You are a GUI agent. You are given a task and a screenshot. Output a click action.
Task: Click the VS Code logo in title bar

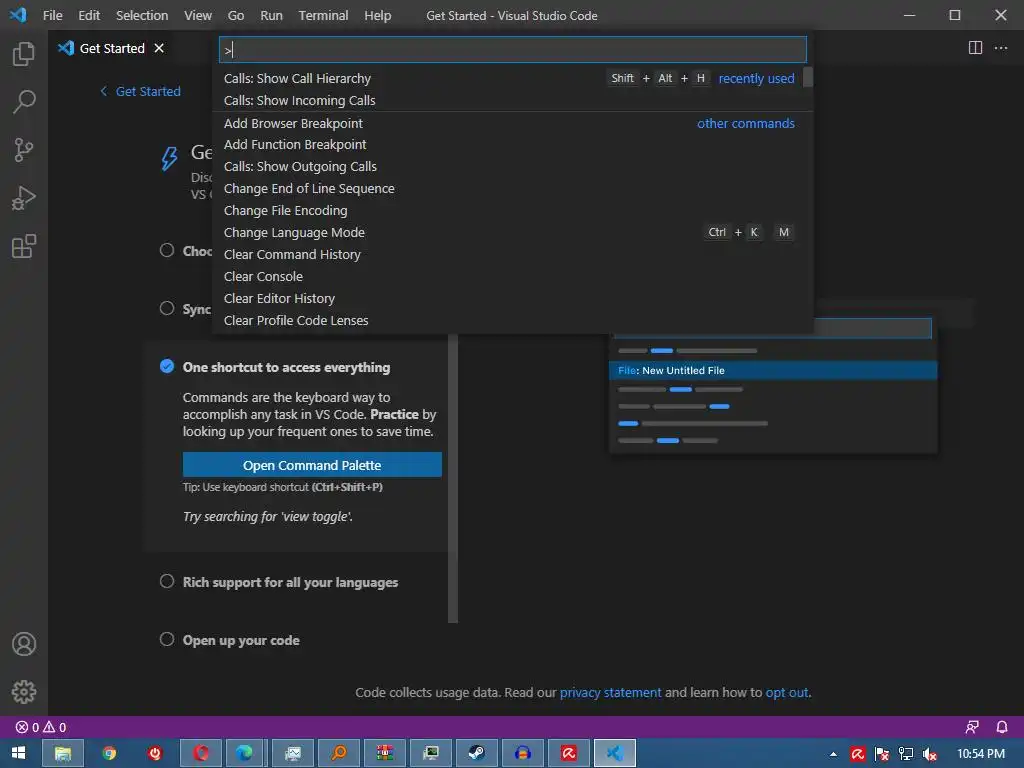(x=18, y=14)
